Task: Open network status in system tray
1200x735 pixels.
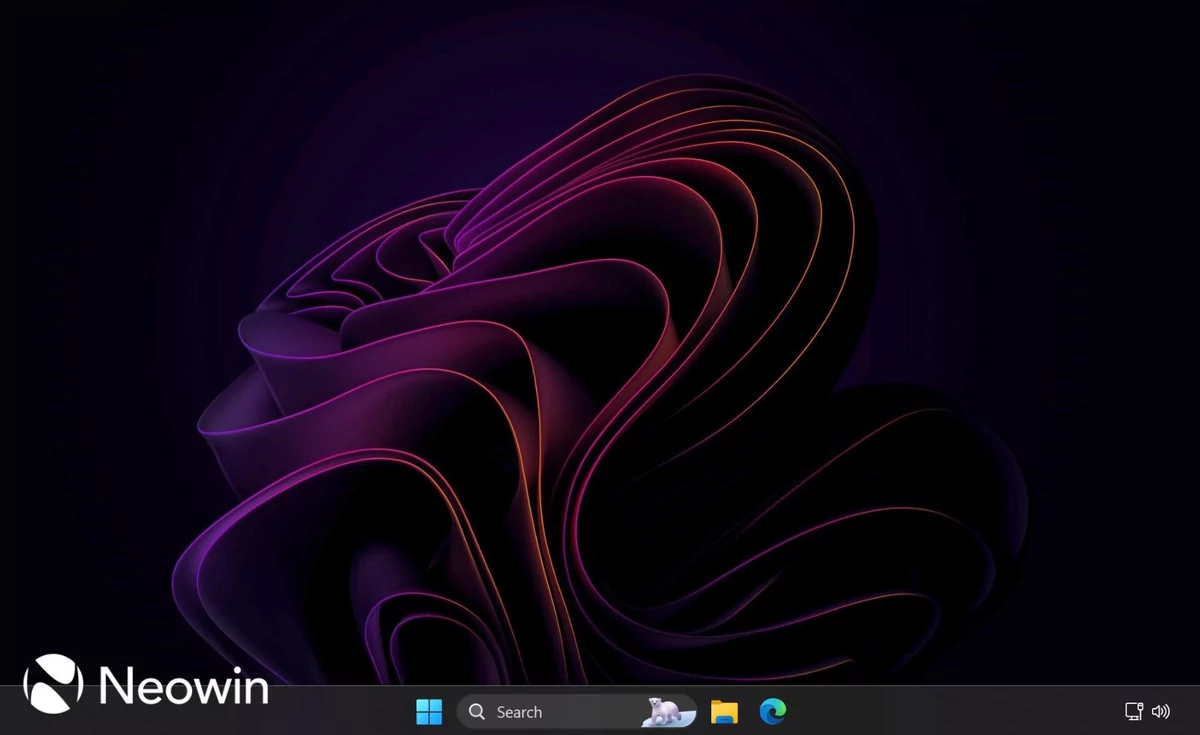Action: click(1134, 712)
